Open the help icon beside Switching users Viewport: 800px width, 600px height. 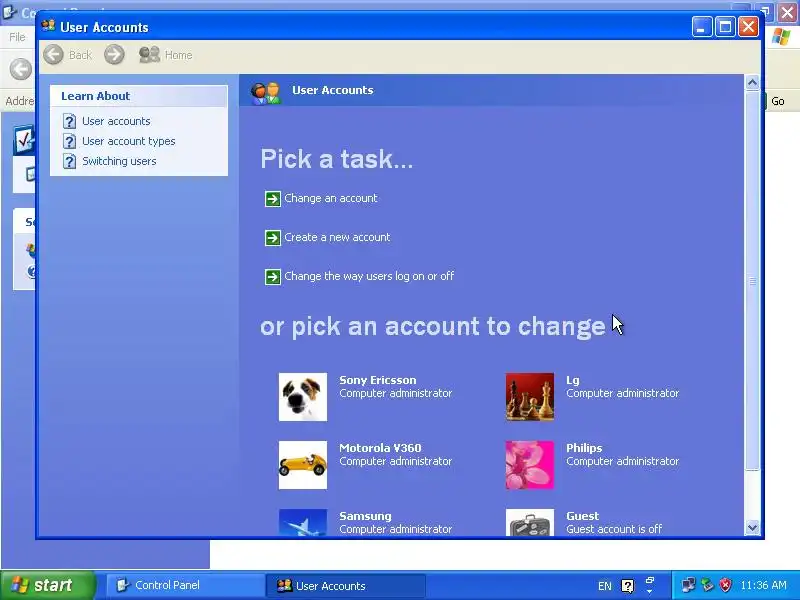click(x=69, y=161)
